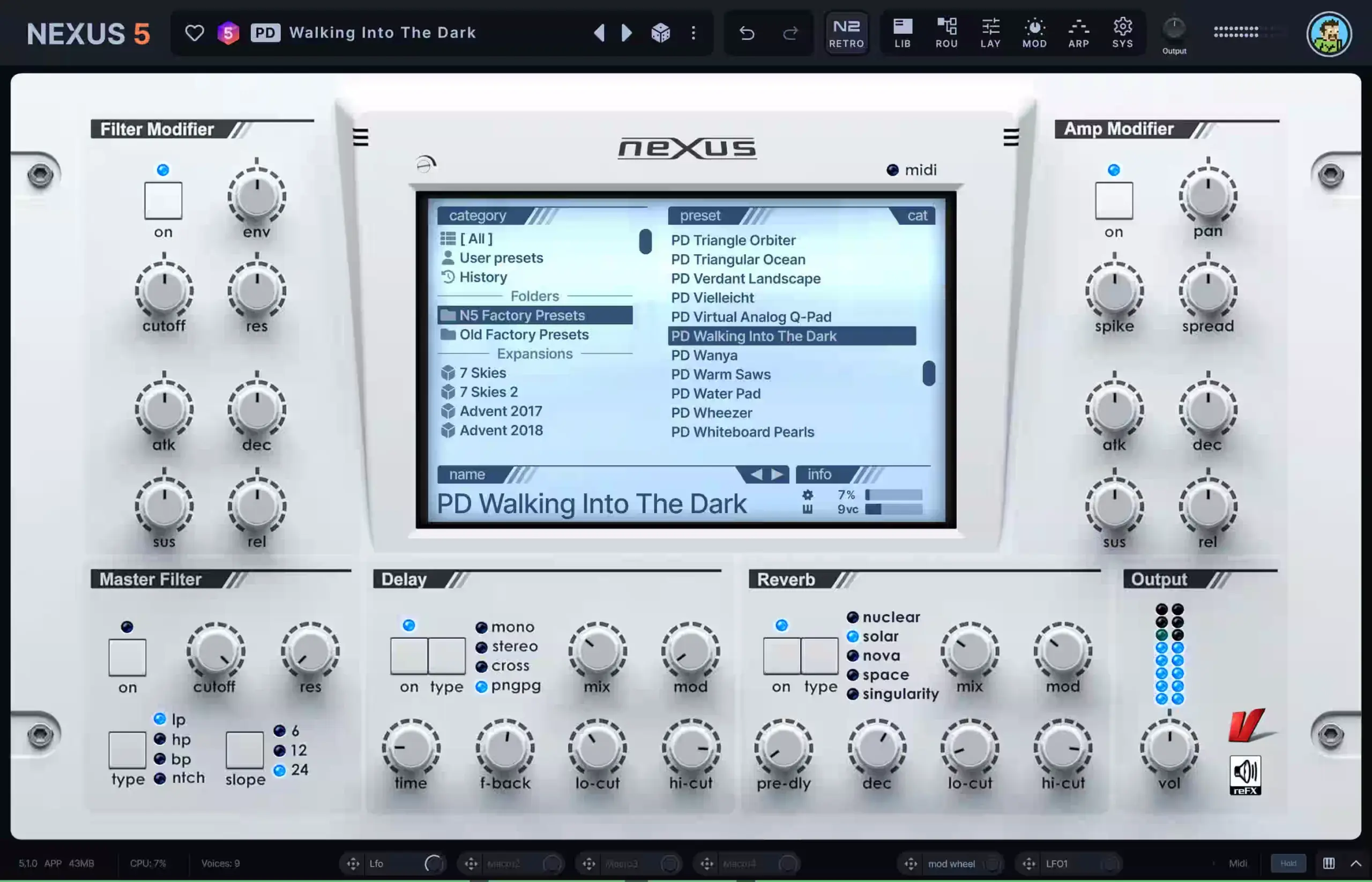Open the Arpeggiator via ARP icon
Screen dimensions: 1372x882
tap(1078, 33)
